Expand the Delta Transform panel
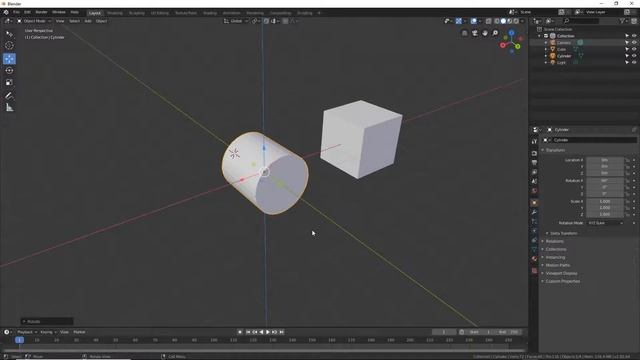Viewport: 640px width, 360px height. coord(563,233)
